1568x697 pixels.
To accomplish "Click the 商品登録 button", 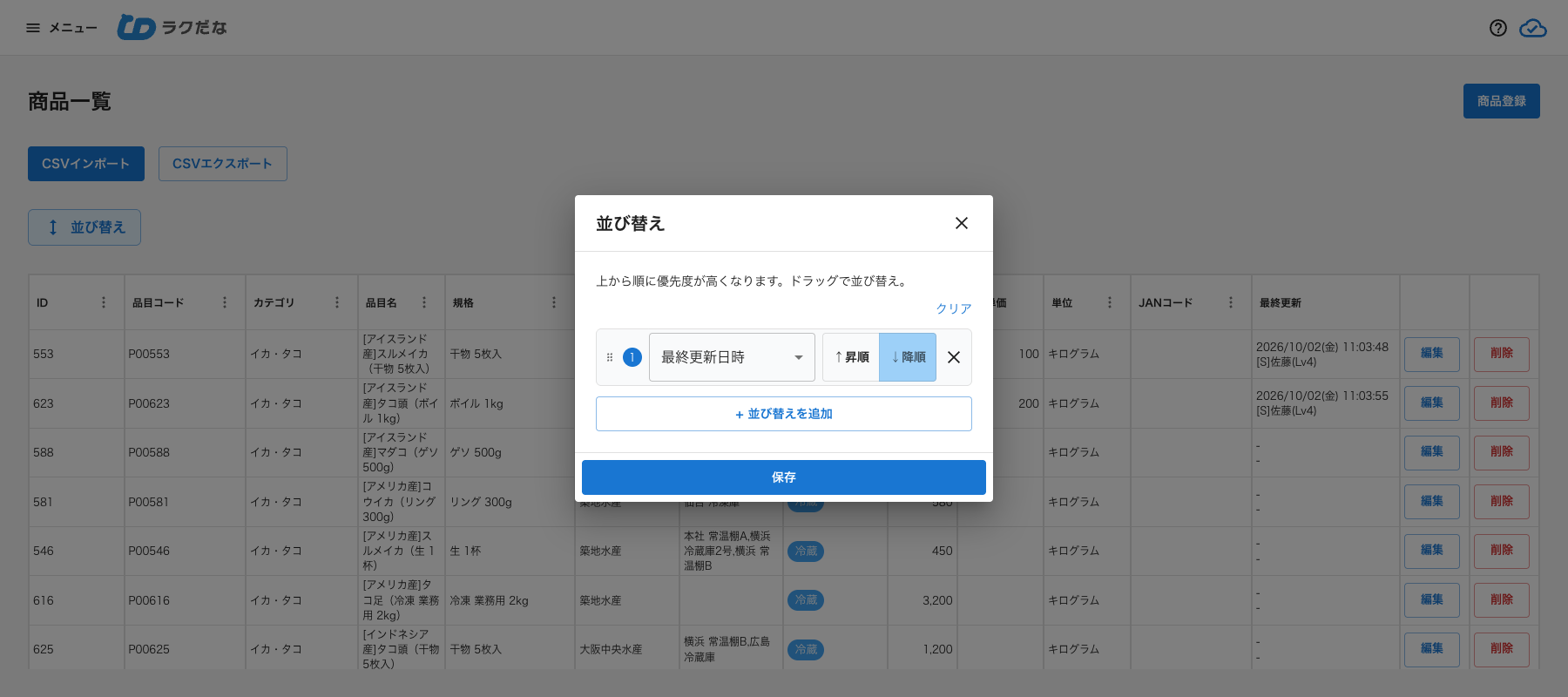I will pos(1502,101).
